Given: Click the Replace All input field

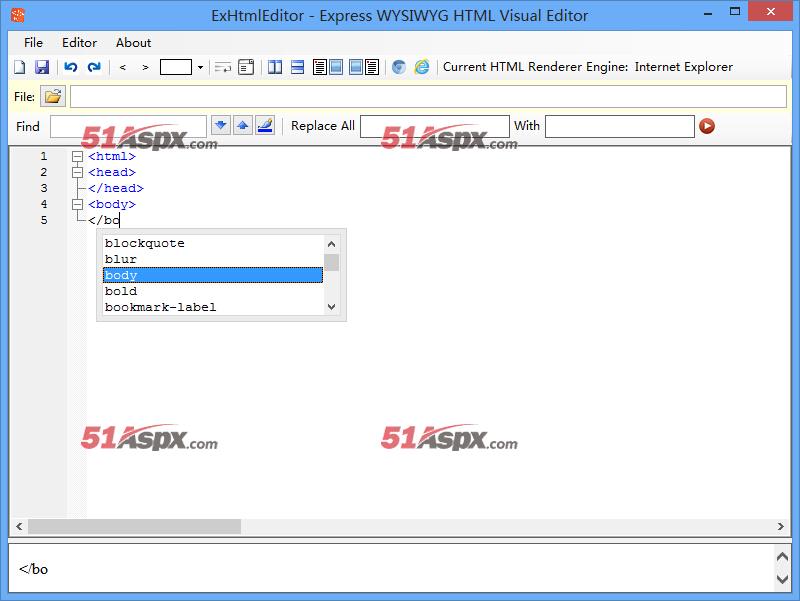Looking at the screenshot, I should (435, 126).
